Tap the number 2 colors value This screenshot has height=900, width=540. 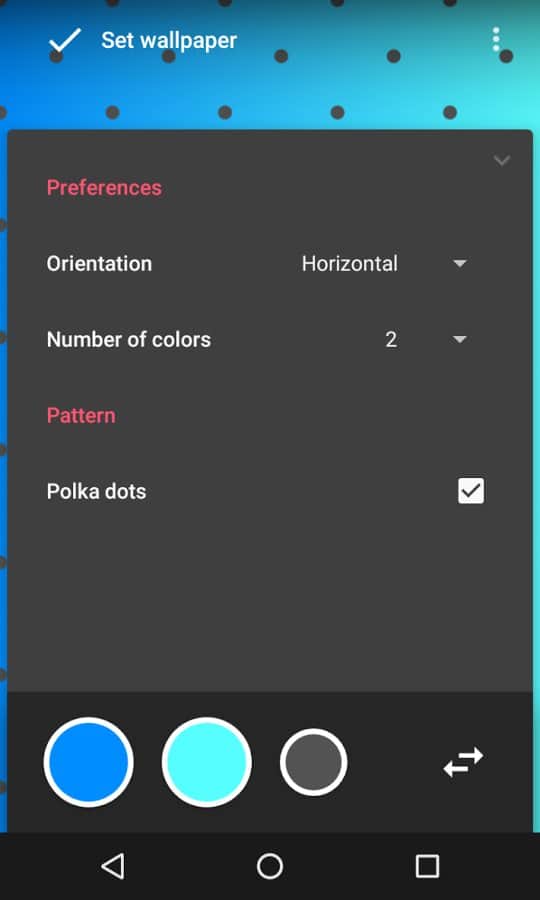pos(391,340)
